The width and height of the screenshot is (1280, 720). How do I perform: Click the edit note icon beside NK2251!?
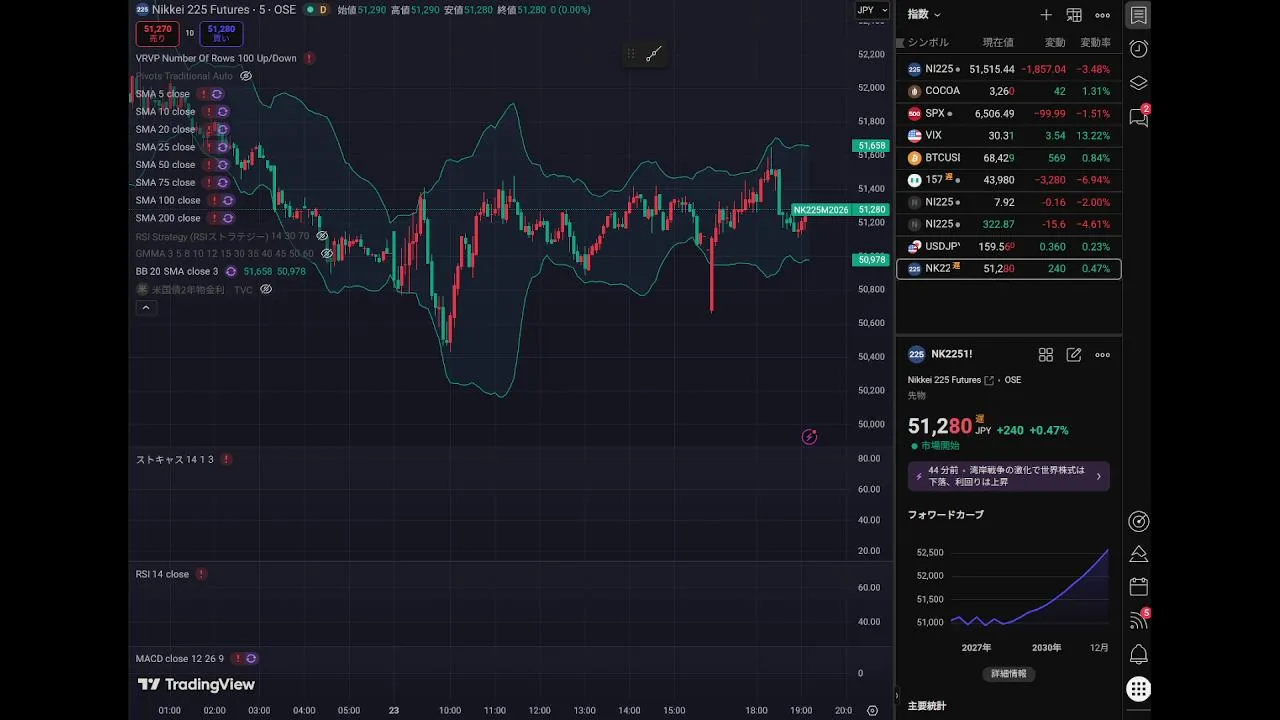(x=1074, y=355)
